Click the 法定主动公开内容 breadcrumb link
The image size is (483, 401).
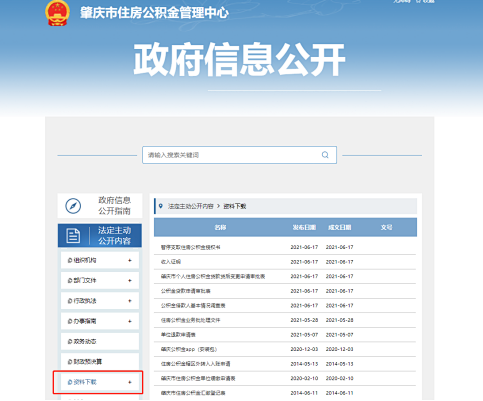(190, 206)
